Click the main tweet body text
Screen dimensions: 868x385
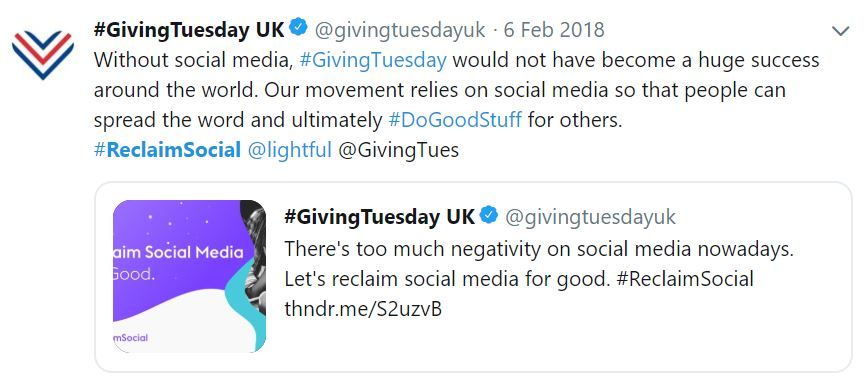(x=456, y=90)
